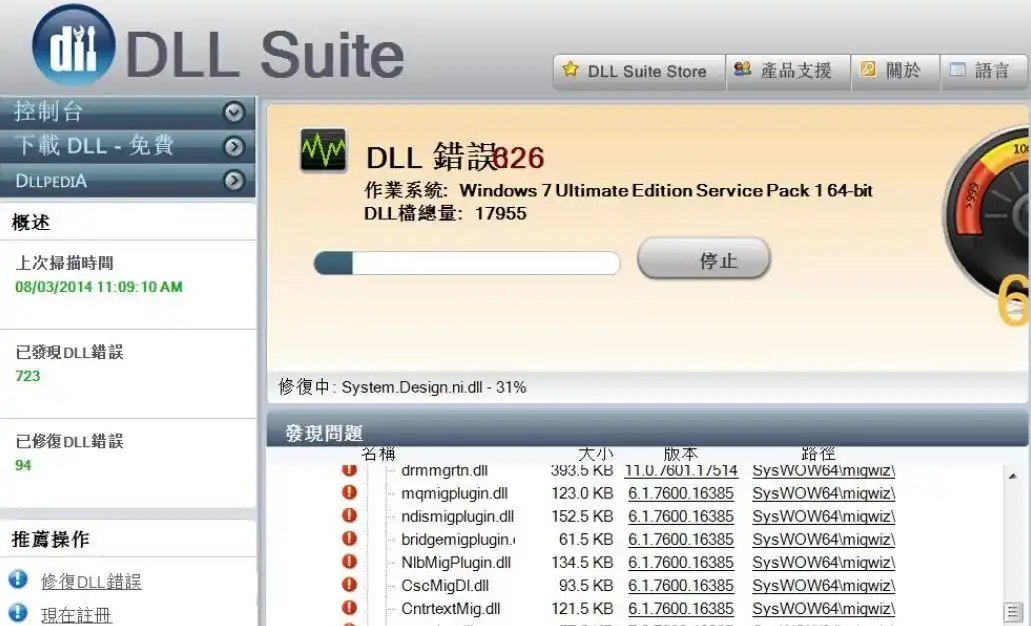
Task: Click the red error icon beside mqmigplugin.dll
Action: pos(348,494)
